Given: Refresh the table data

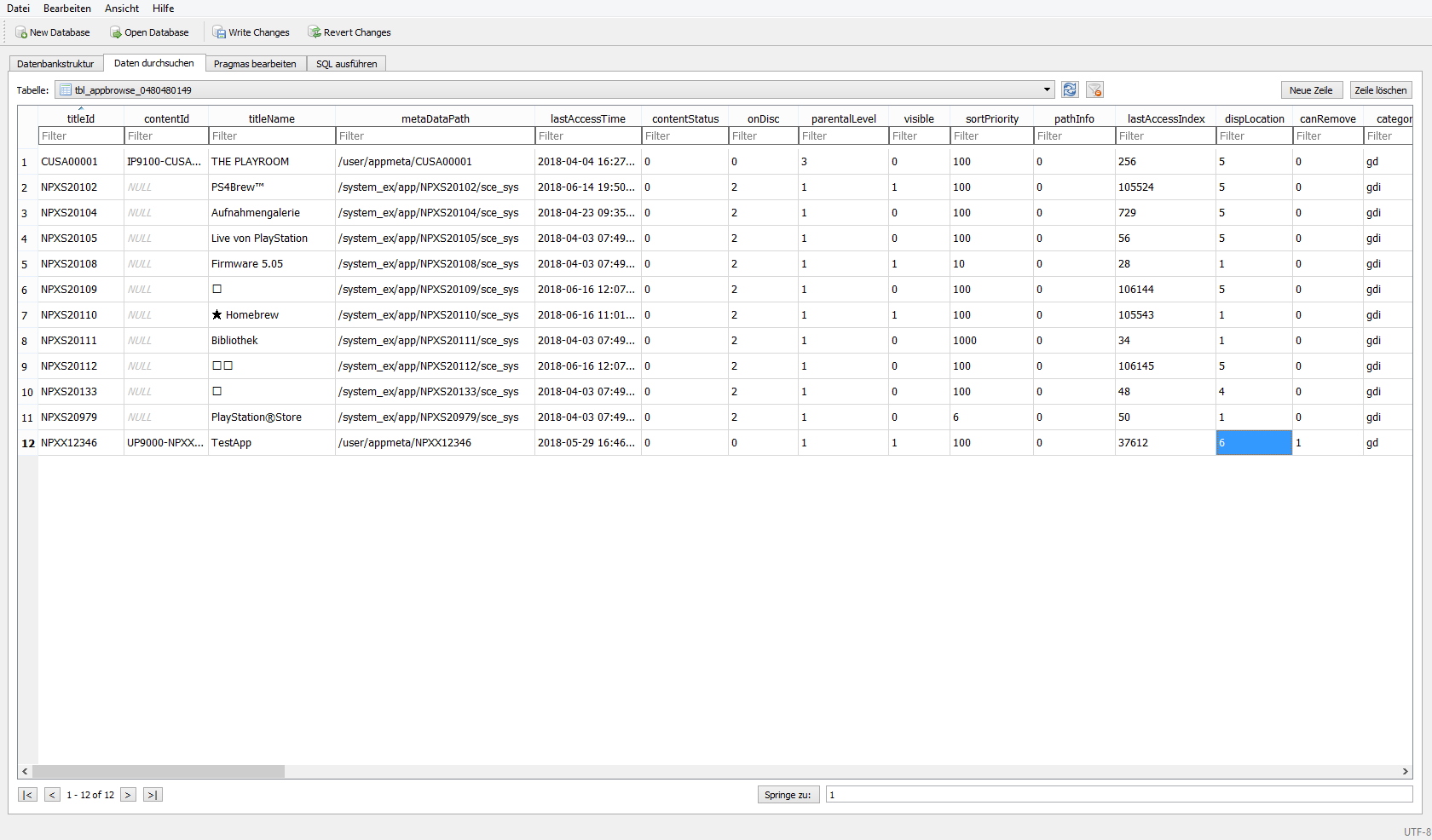Looking at the screenshot, I should (x=1070, y=89).
